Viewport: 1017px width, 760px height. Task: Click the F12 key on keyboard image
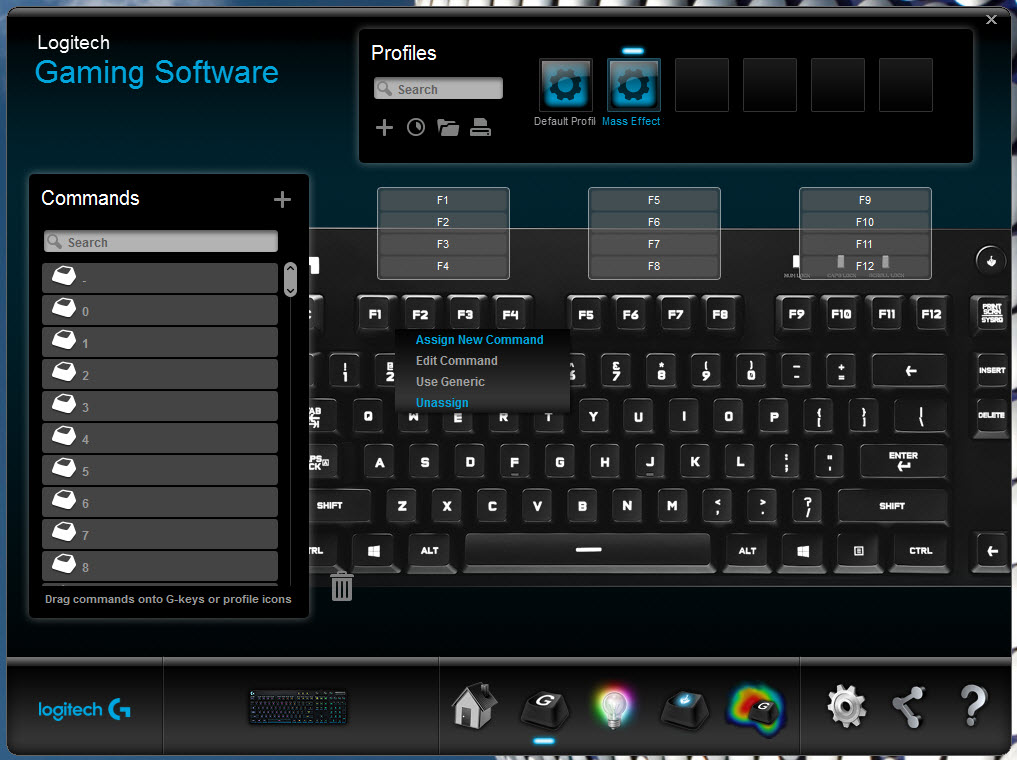coord(931,314)
